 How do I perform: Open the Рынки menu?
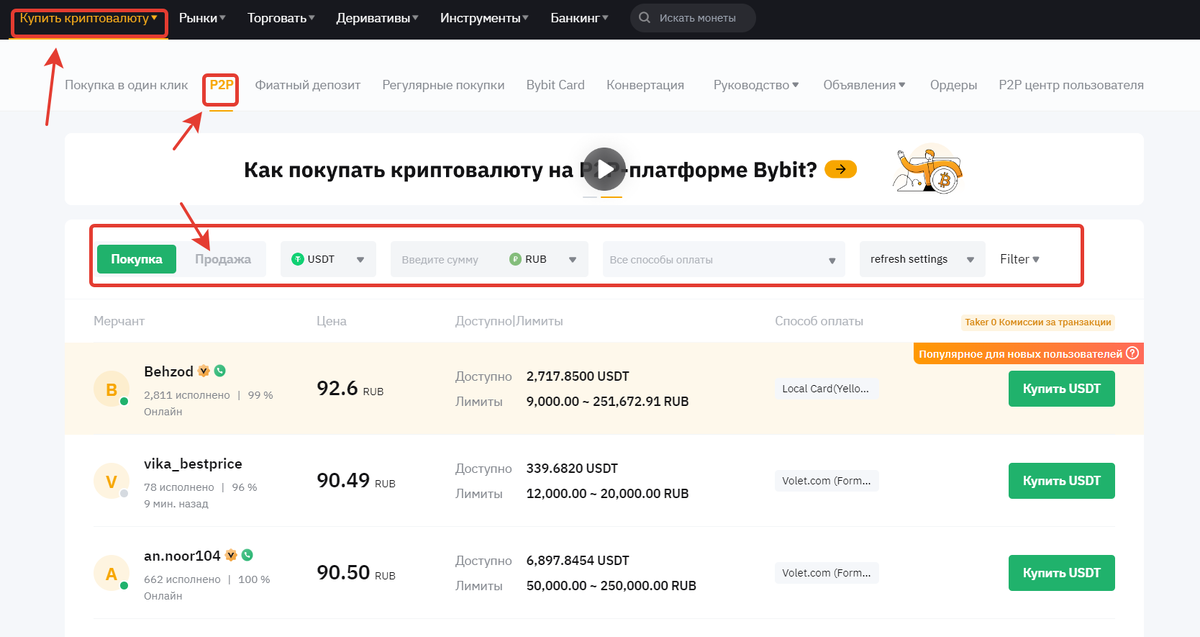click(202, 18)
